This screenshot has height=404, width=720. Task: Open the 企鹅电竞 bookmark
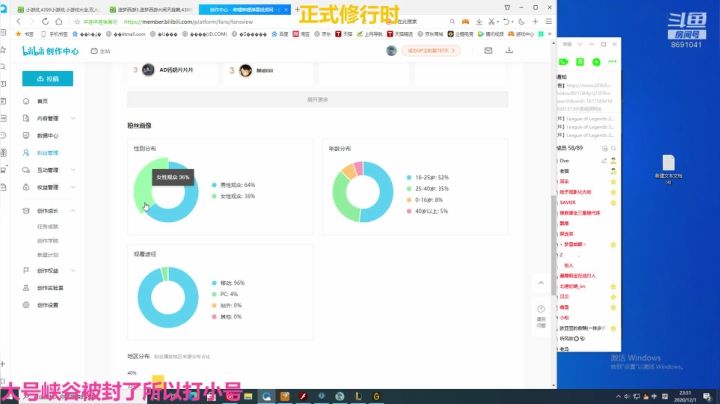(x=461, y=34)
